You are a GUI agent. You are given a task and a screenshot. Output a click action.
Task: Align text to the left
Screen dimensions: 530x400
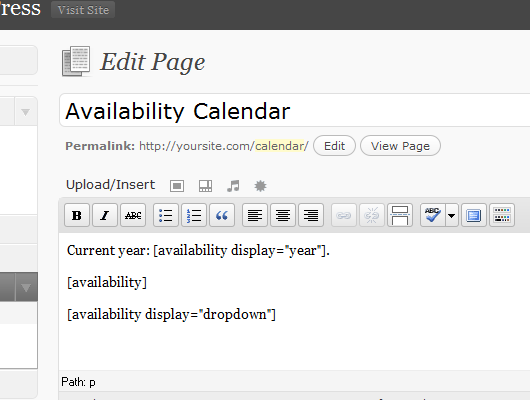tap(255, 215)
